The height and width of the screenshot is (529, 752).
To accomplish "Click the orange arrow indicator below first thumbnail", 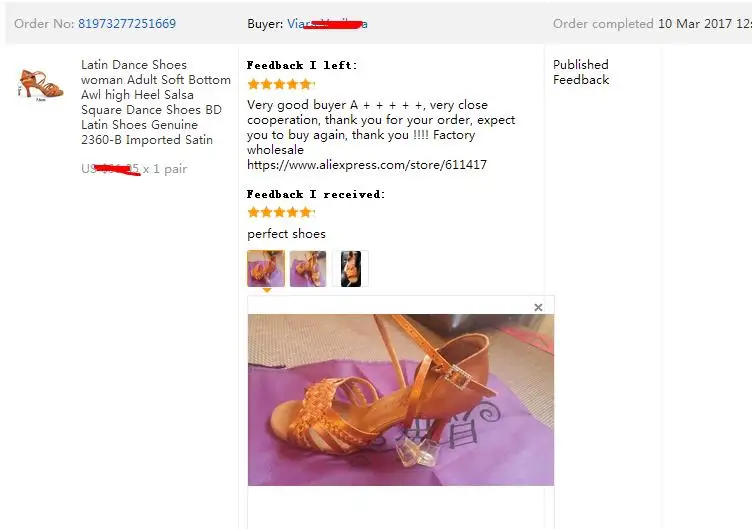I will [267, 290].
